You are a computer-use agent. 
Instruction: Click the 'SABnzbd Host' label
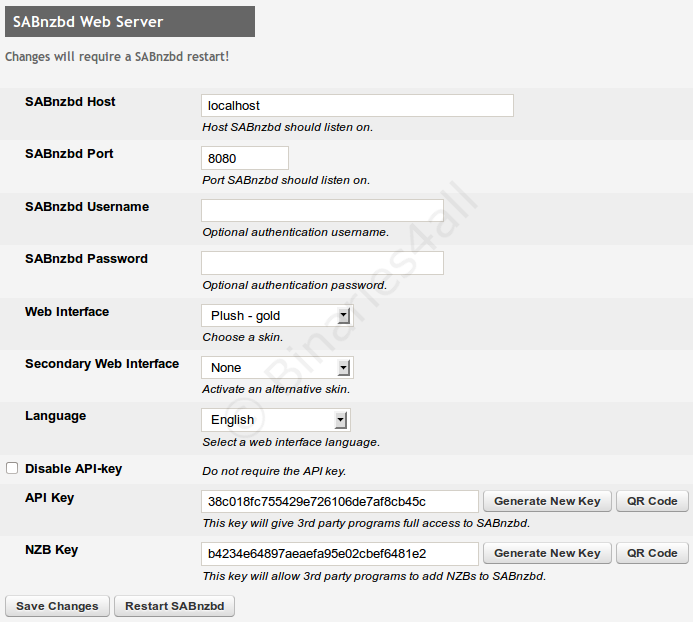[x=70, y=102]
